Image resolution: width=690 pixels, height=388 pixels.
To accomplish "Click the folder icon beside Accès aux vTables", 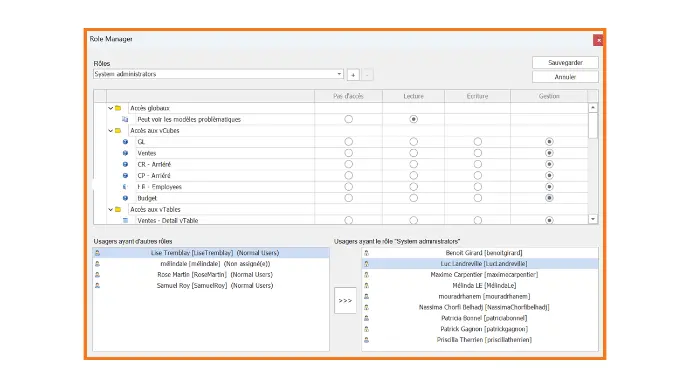I will coord(118,209).
